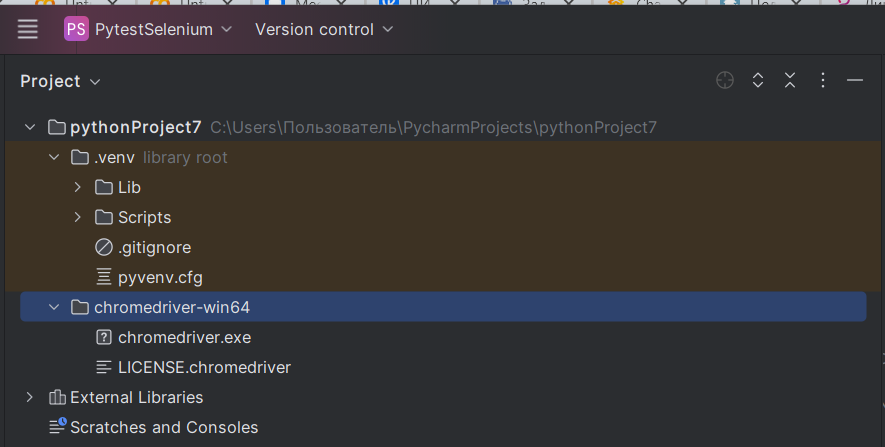Image resolution: width=885 pixels, height=447 pixels.
Task: Open Version control dropdown
Action: point(323,29)
